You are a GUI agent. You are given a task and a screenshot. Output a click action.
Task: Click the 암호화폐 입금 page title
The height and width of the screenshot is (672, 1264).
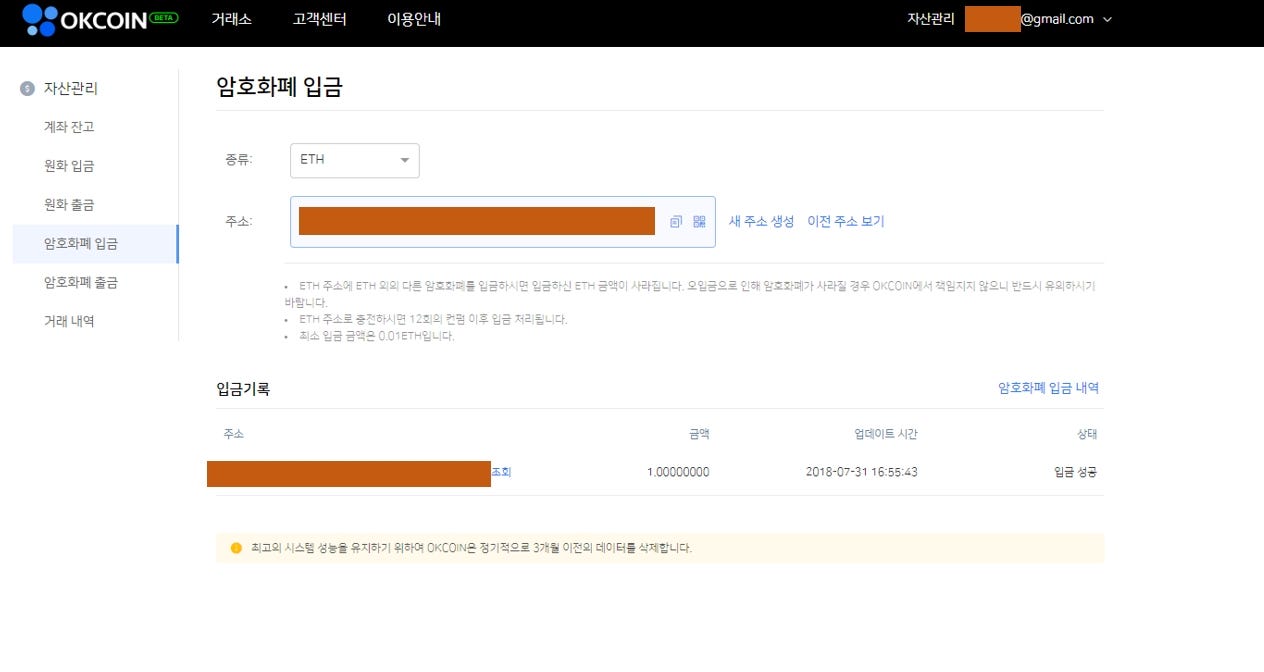[x=280, y=87]
